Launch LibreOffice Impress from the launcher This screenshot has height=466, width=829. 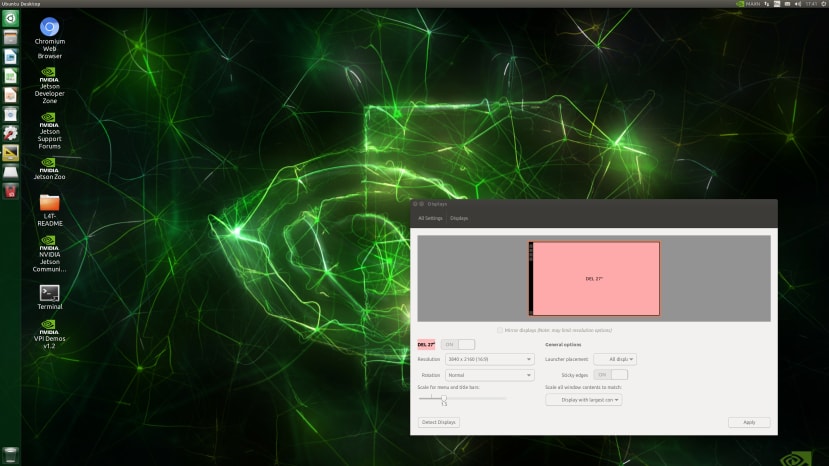pyautogui.click(x=10, y=95)
